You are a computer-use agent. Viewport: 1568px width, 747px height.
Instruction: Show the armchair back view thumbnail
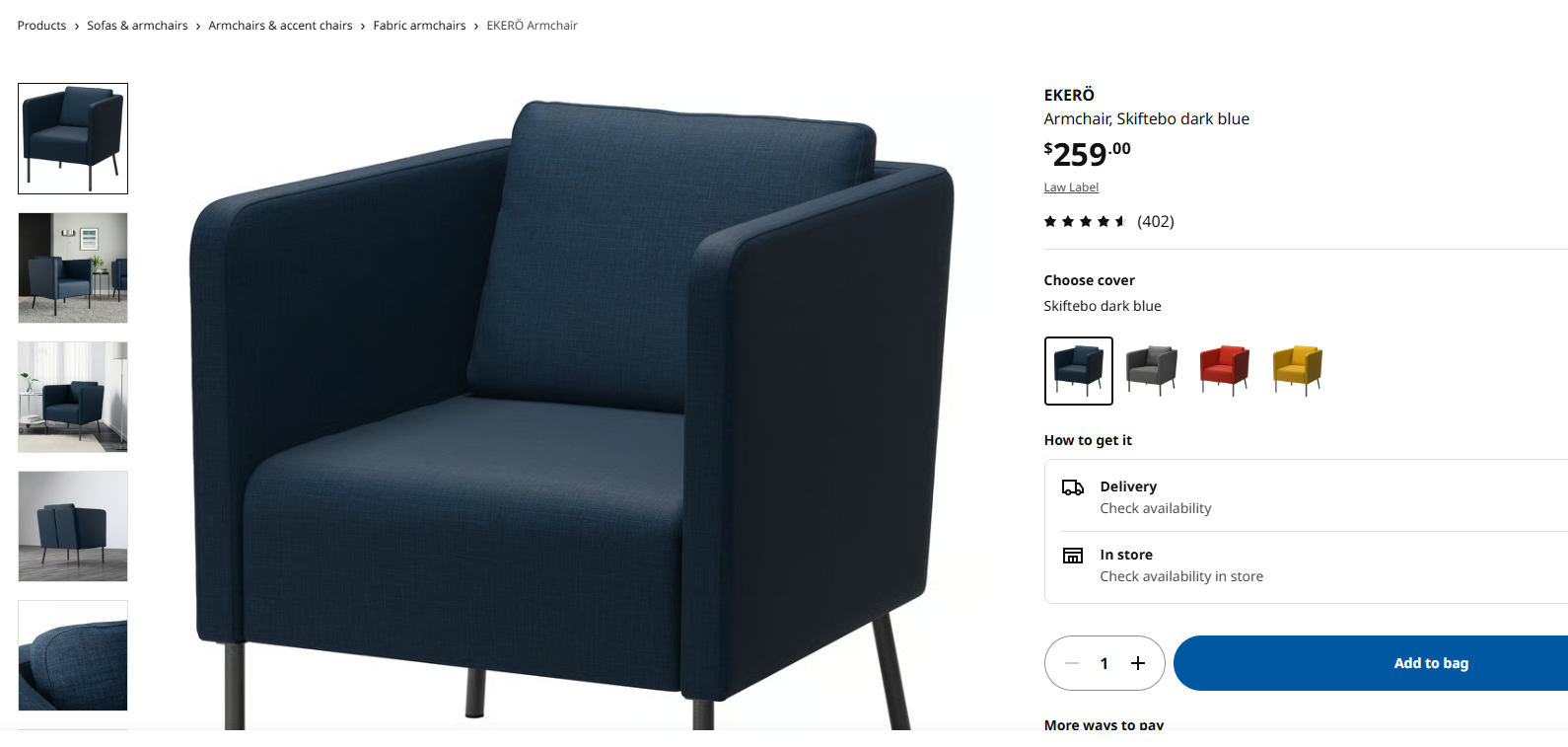[73, 526]
